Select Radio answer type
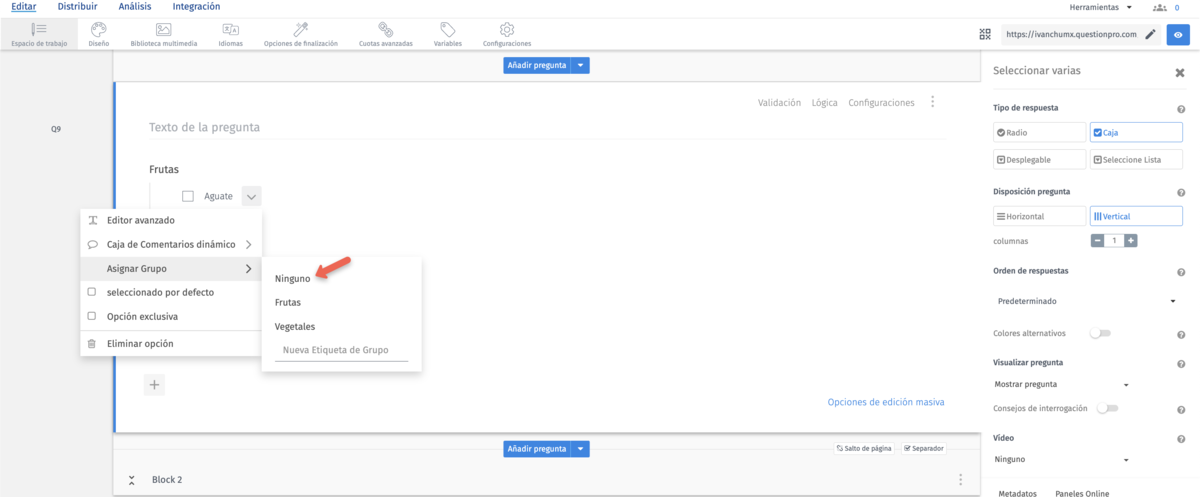Viewport: 1200px width, 497px height. [1039, 132]
